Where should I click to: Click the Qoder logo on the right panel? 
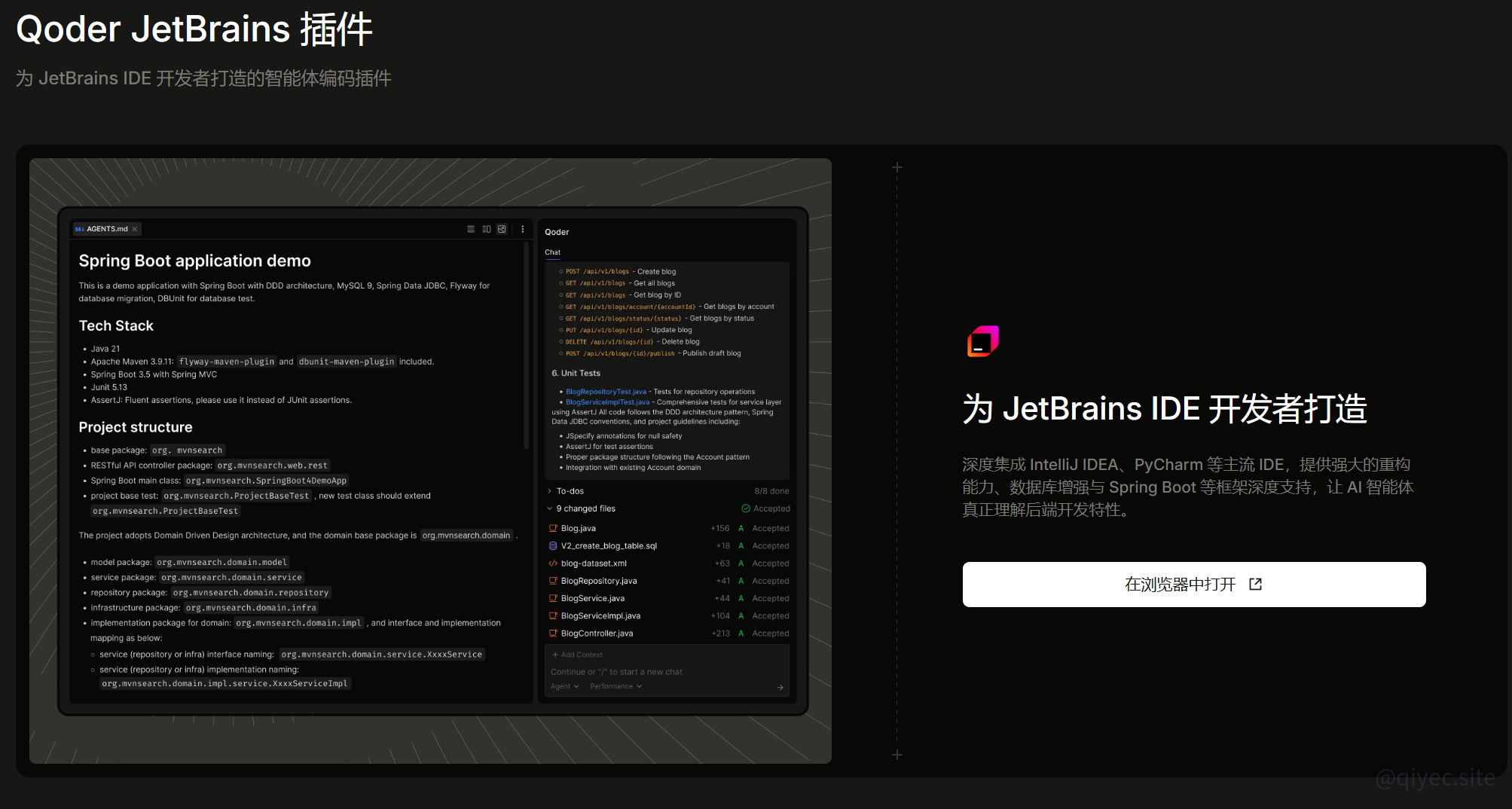[x=982, y=341]
